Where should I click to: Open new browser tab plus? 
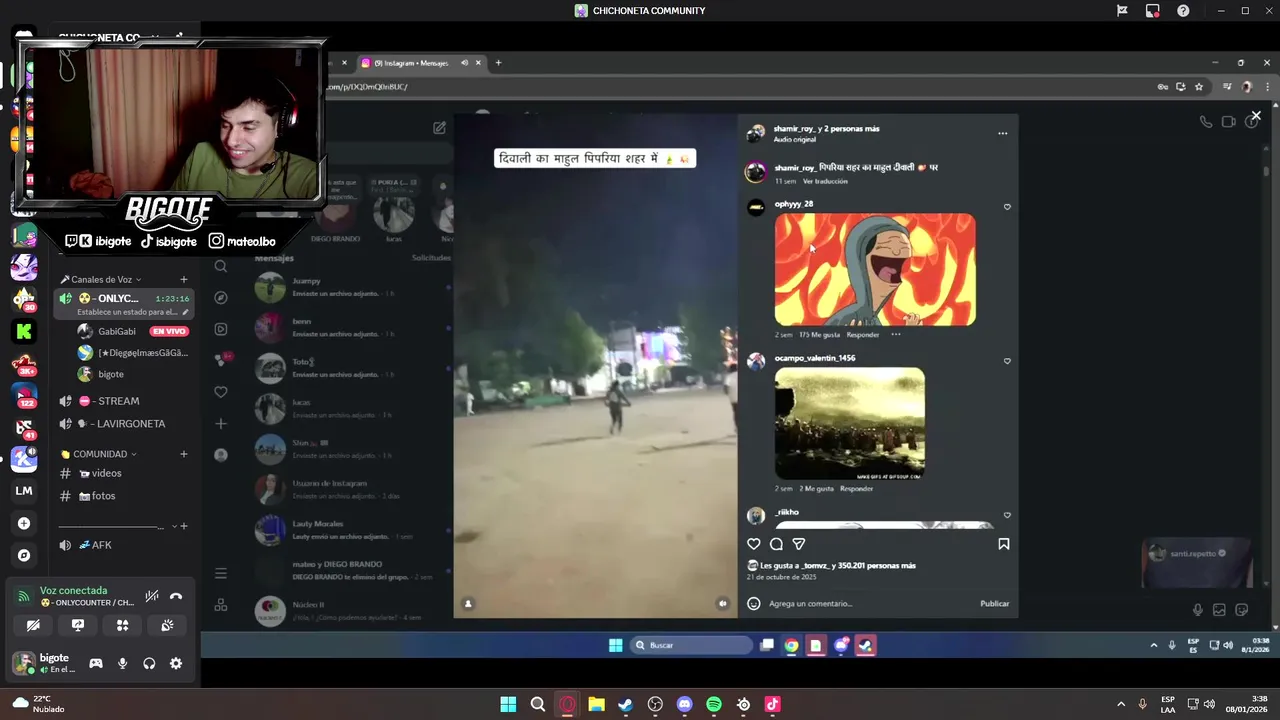[x=498, y=63]
